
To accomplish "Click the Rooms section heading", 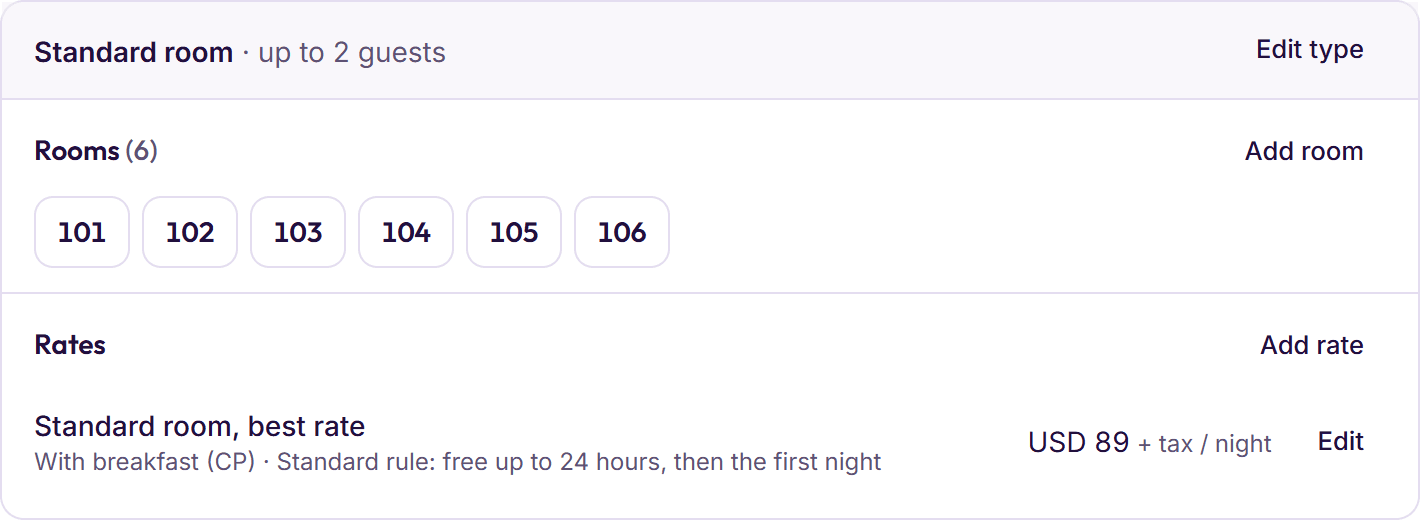I will pyautogui.click(x=77, y=151).
